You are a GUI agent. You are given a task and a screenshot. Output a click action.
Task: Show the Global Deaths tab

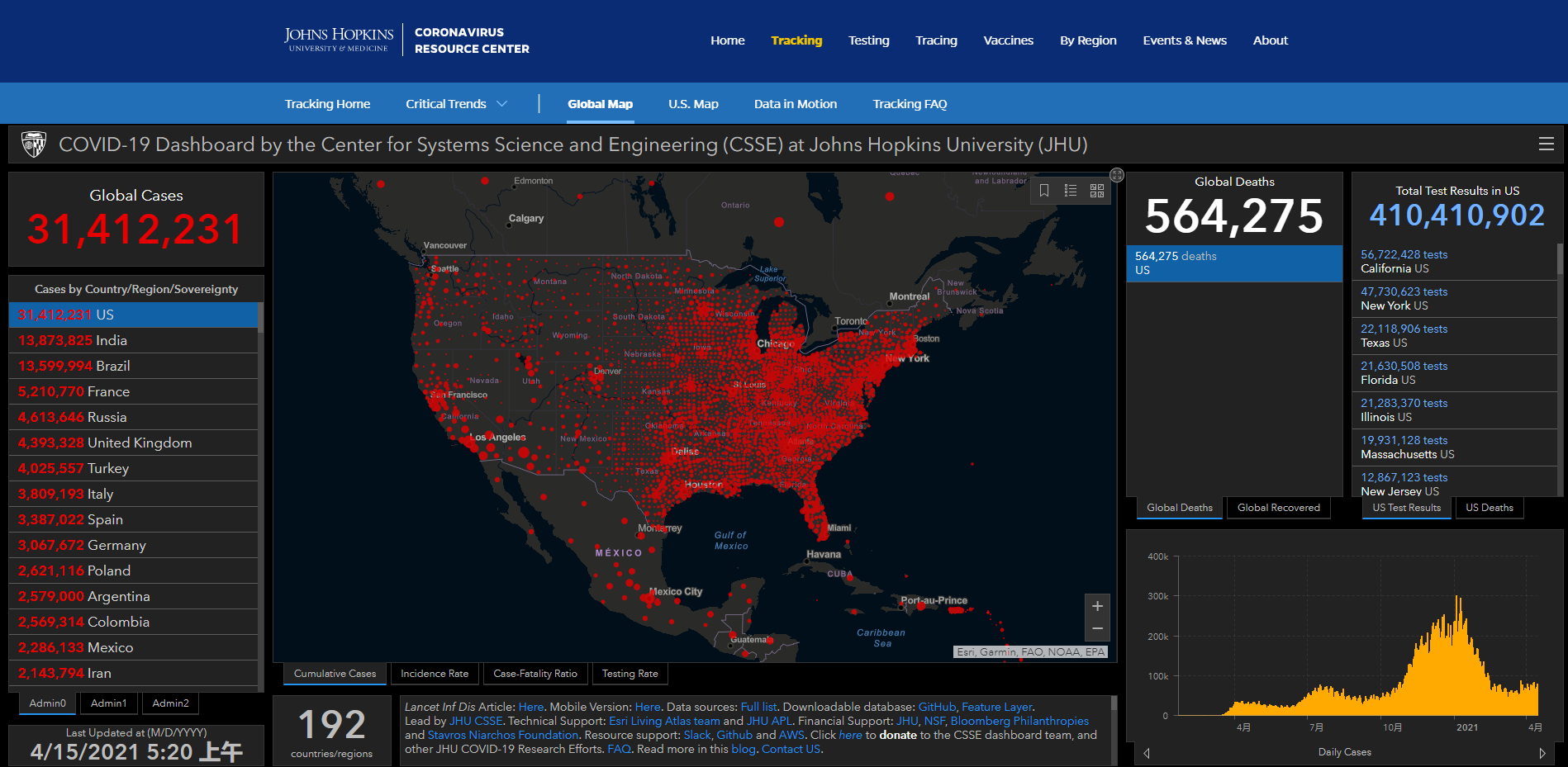pyautogui.click(x=1180, y=508)
